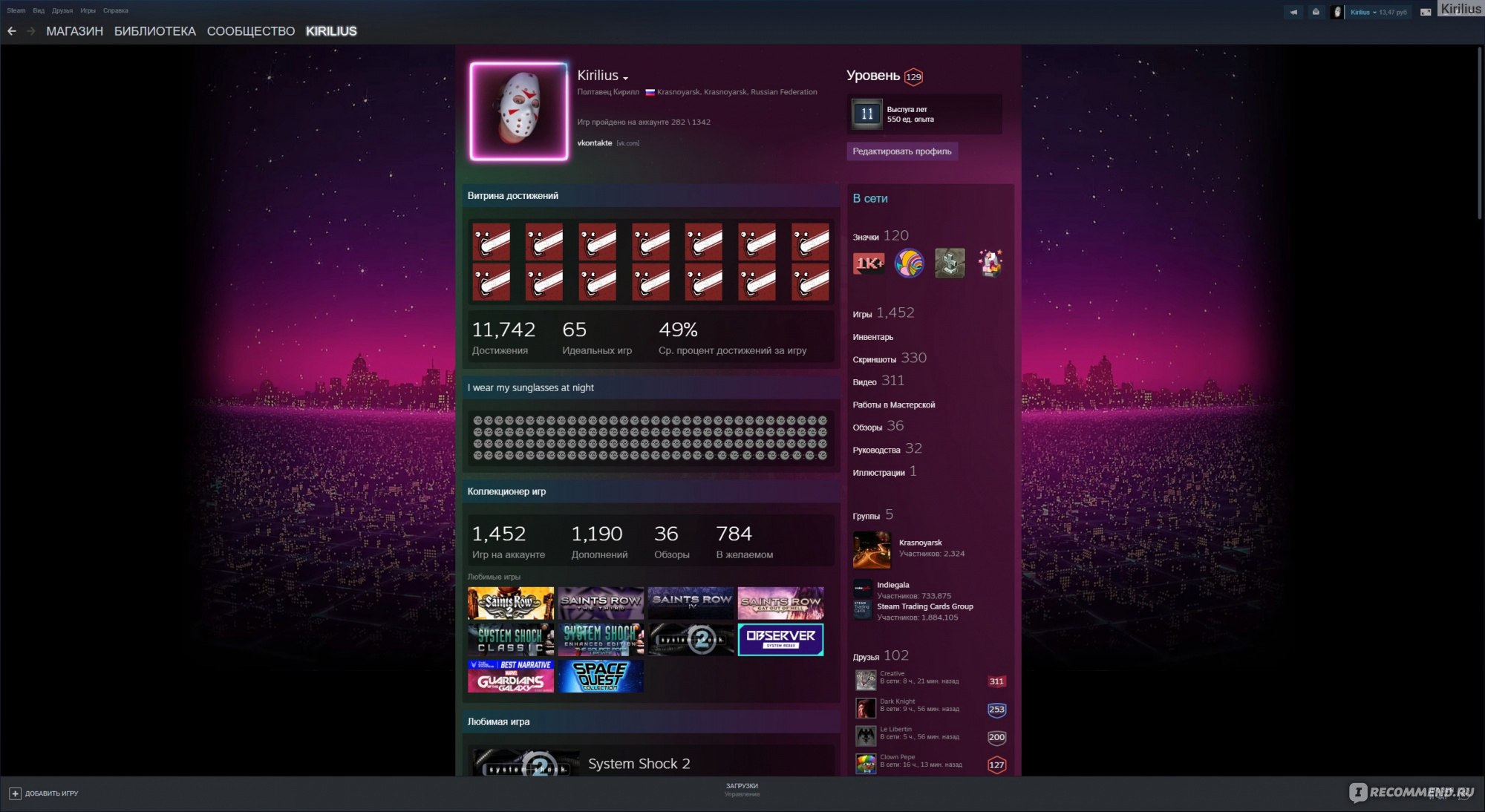Open the Скриншоты 330 link

coord(890,358)
